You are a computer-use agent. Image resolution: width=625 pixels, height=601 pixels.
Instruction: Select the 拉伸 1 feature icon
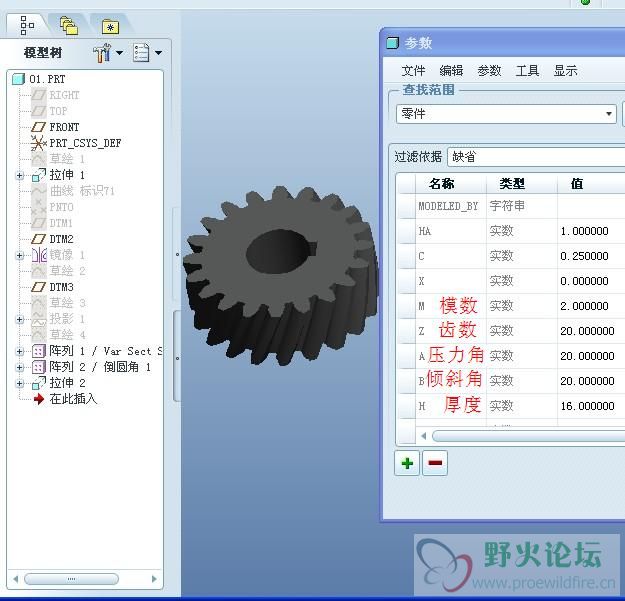[39, 175]
